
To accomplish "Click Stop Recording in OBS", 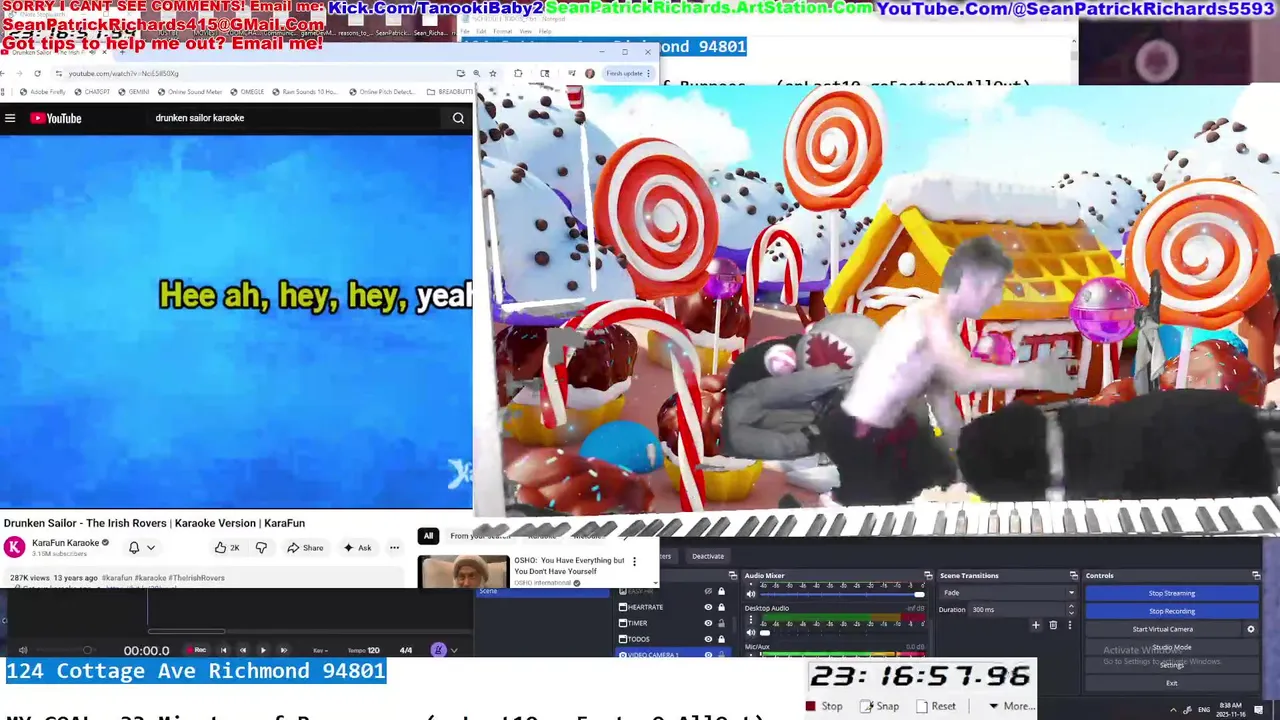I will point(1171,611).
